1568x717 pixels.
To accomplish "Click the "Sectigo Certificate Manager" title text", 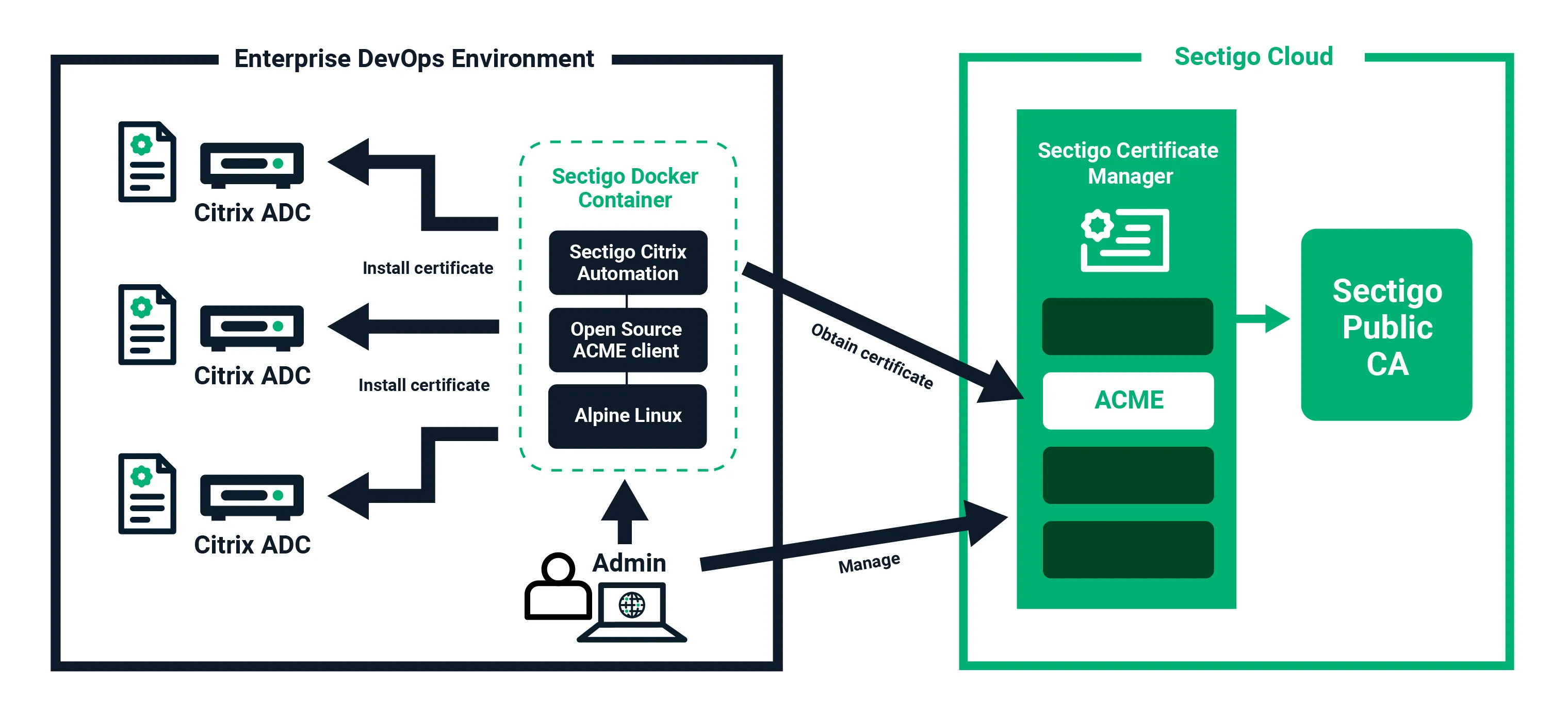I will [x=1128, y=162].
